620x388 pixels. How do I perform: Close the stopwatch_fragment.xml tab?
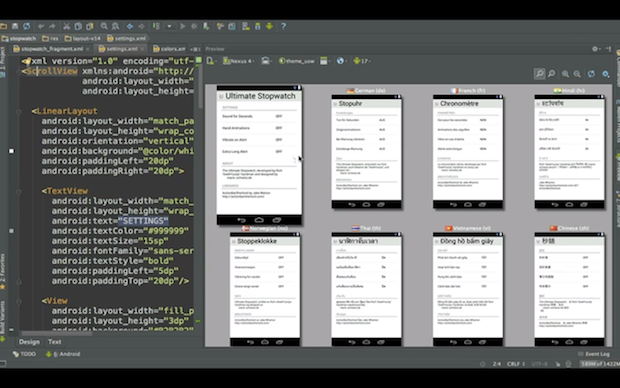coord(88,49)
